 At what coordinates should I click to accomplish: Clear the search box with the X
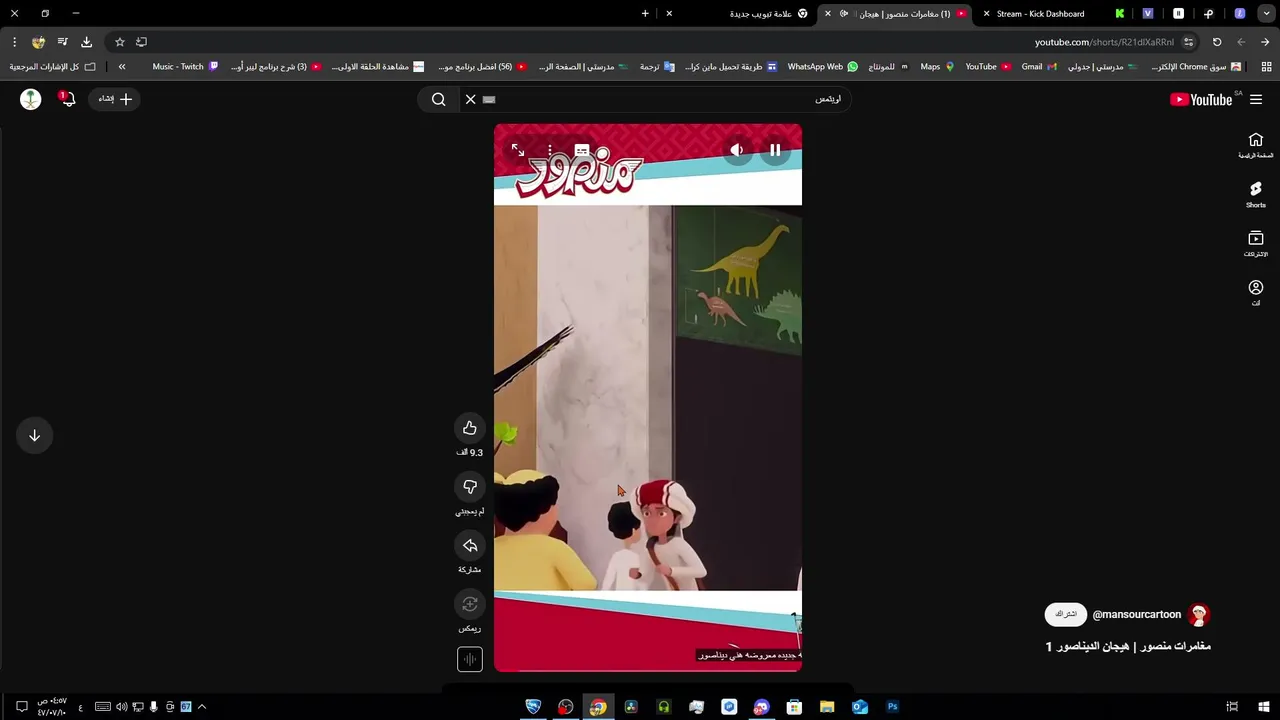pos(470,99)
